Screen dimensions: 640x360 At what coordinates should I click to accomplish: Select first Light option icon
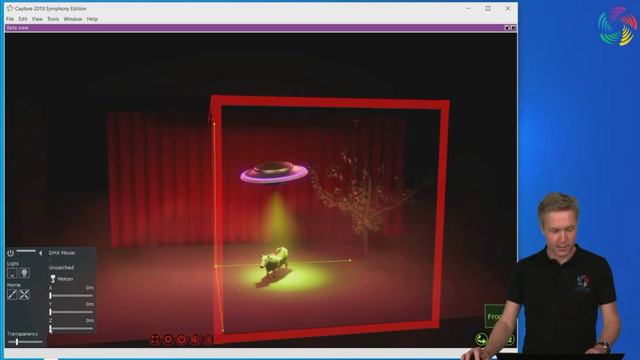click(12, 273)
